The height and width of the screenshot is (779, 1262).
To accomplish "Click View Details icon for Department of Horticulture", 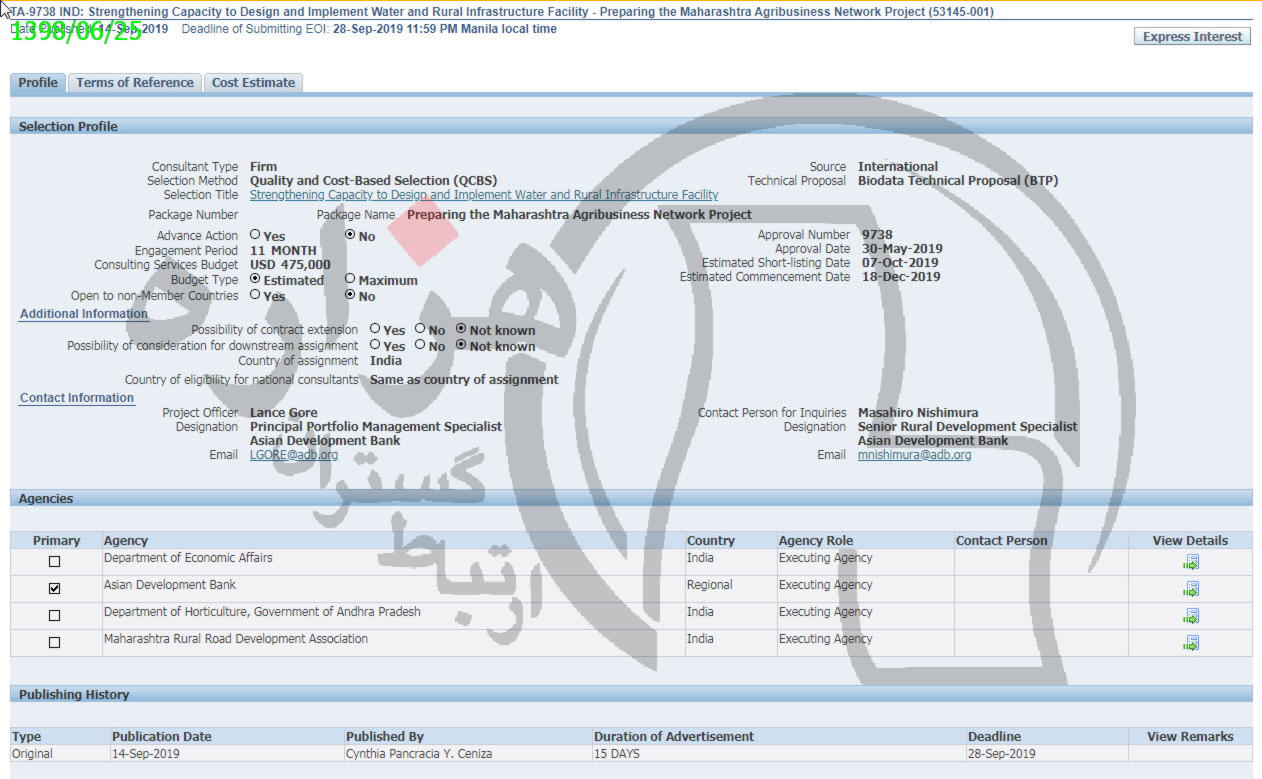I will point(1190,617).
